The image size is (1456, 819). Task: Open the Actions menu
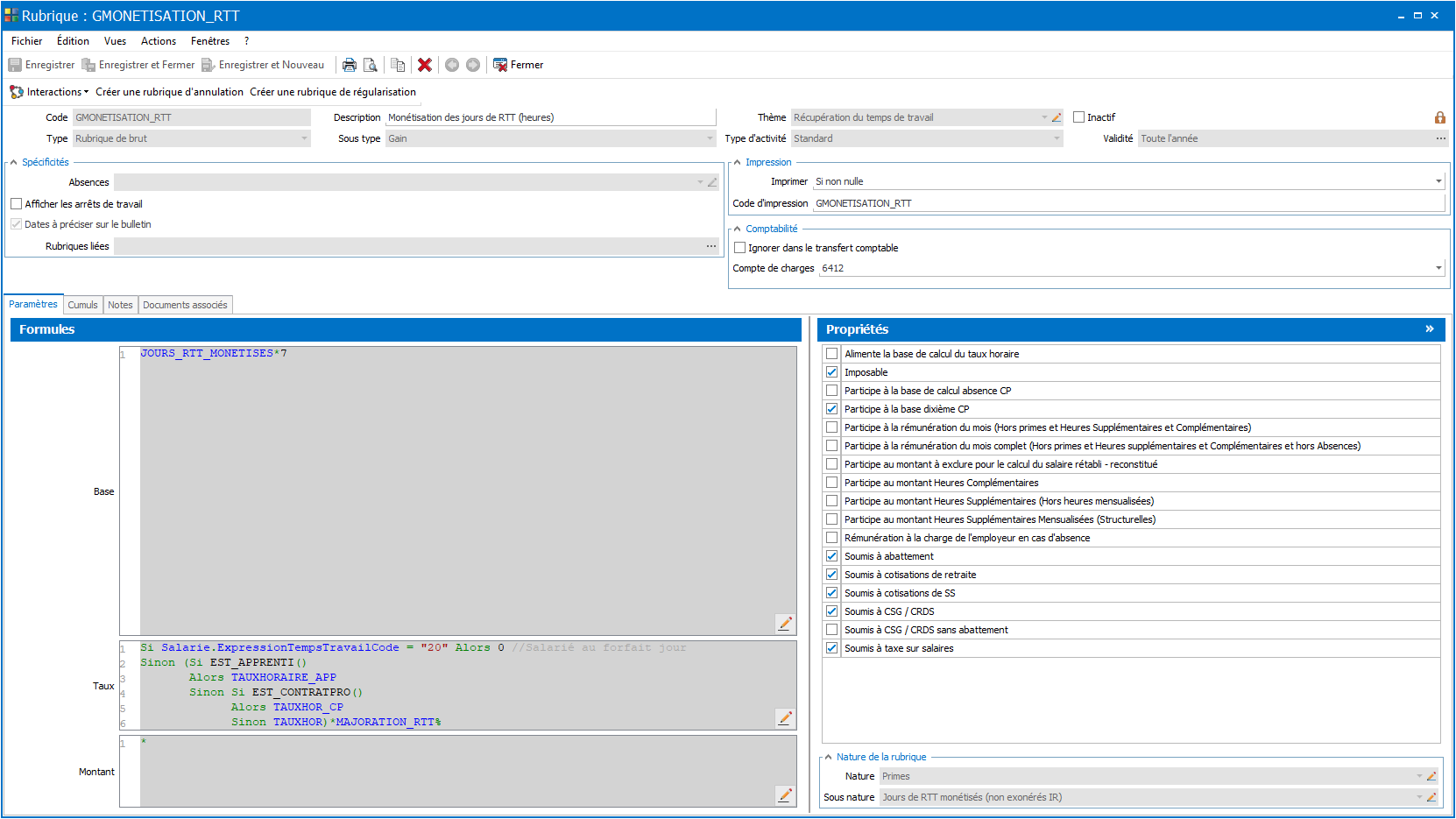pyautogui.click(x=159, y=41)
